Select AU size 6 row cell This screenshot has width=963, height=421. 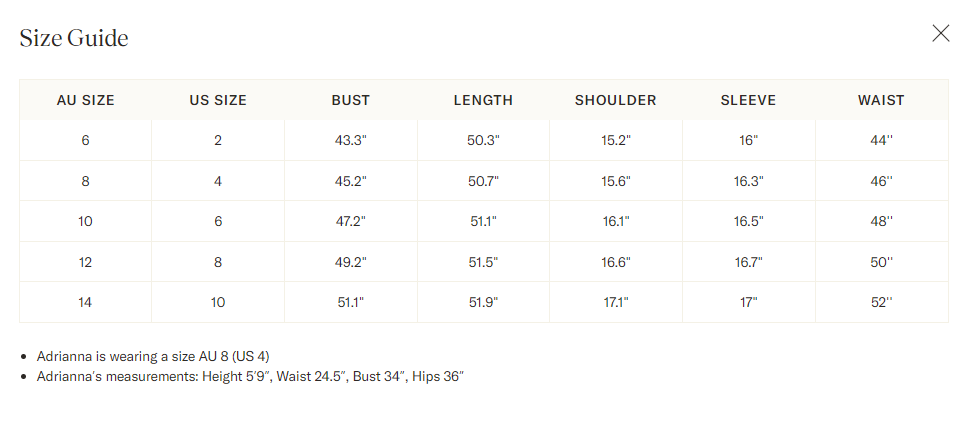click(85, 141)
